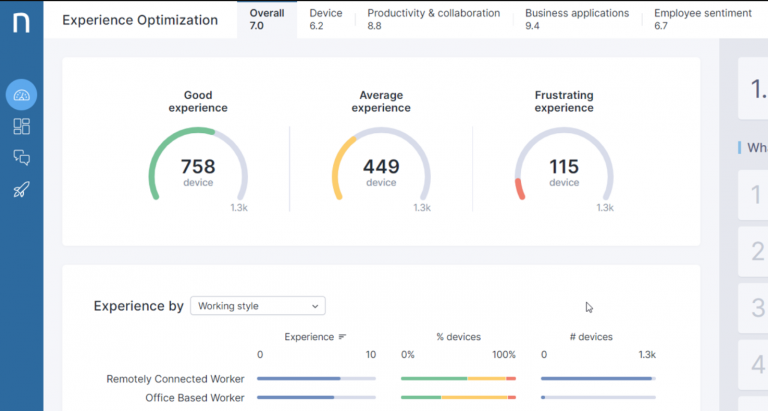Open the grid dashboards sidebar icon
The width and height of the screenshot is (768, 411).
[x=21, y=126]
